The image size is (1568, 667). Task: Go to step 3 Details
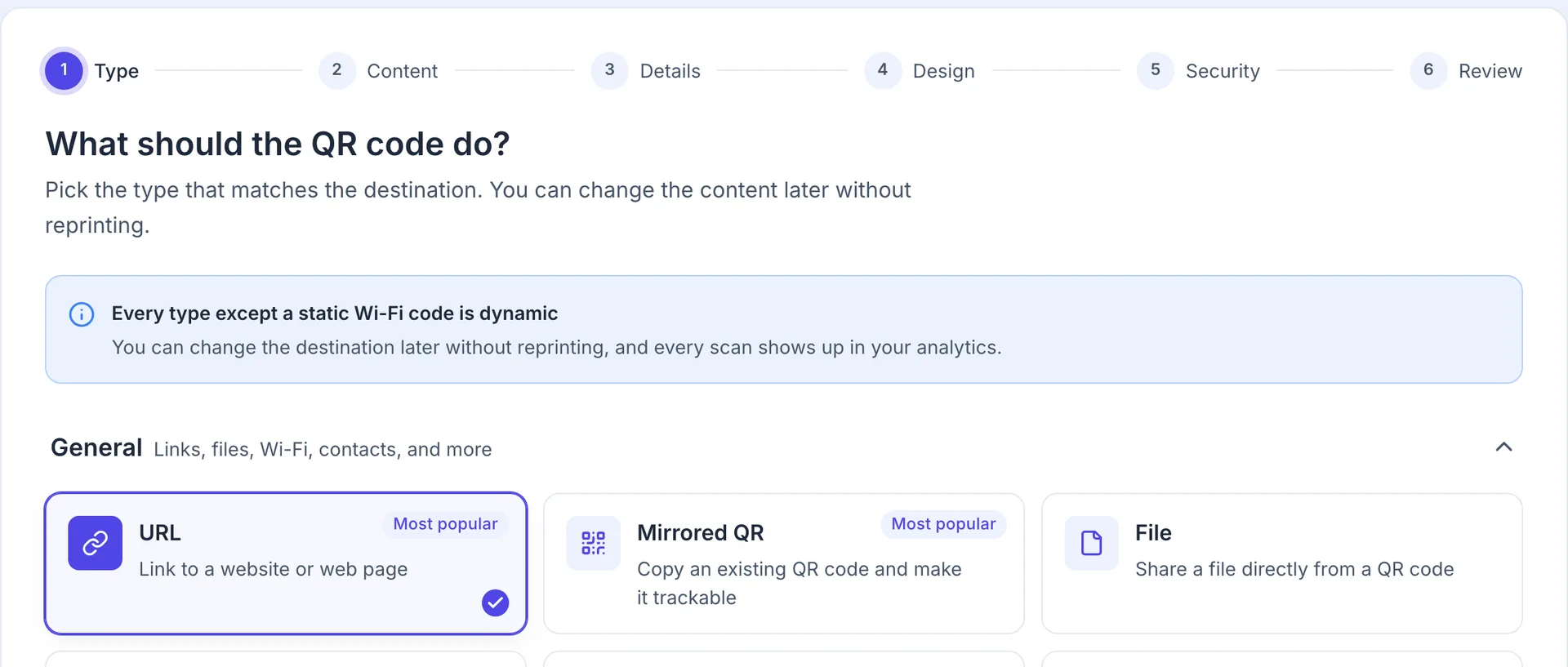pyautogui.click(x=646, y=71)
